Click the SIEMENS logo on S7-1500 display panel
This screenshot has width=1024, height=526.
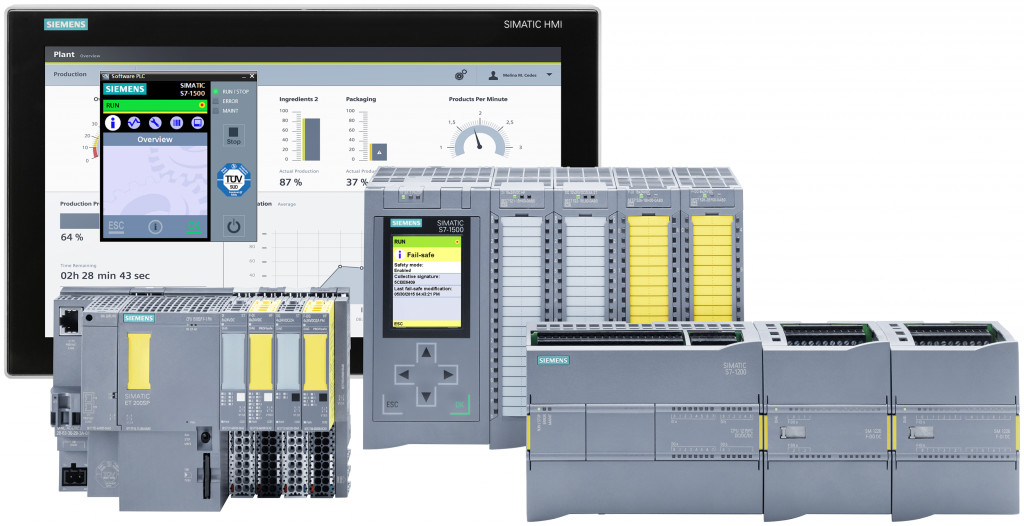click(x=406, y=223)
